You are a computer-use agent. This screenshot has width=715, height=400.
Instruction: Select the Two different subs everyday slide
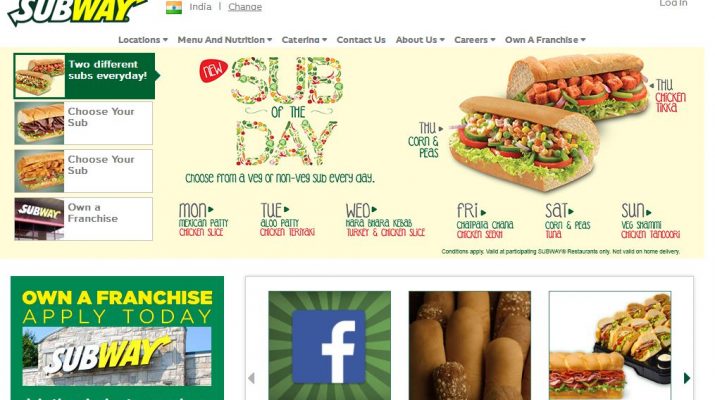pyautogui.click(x=84, y=76)
